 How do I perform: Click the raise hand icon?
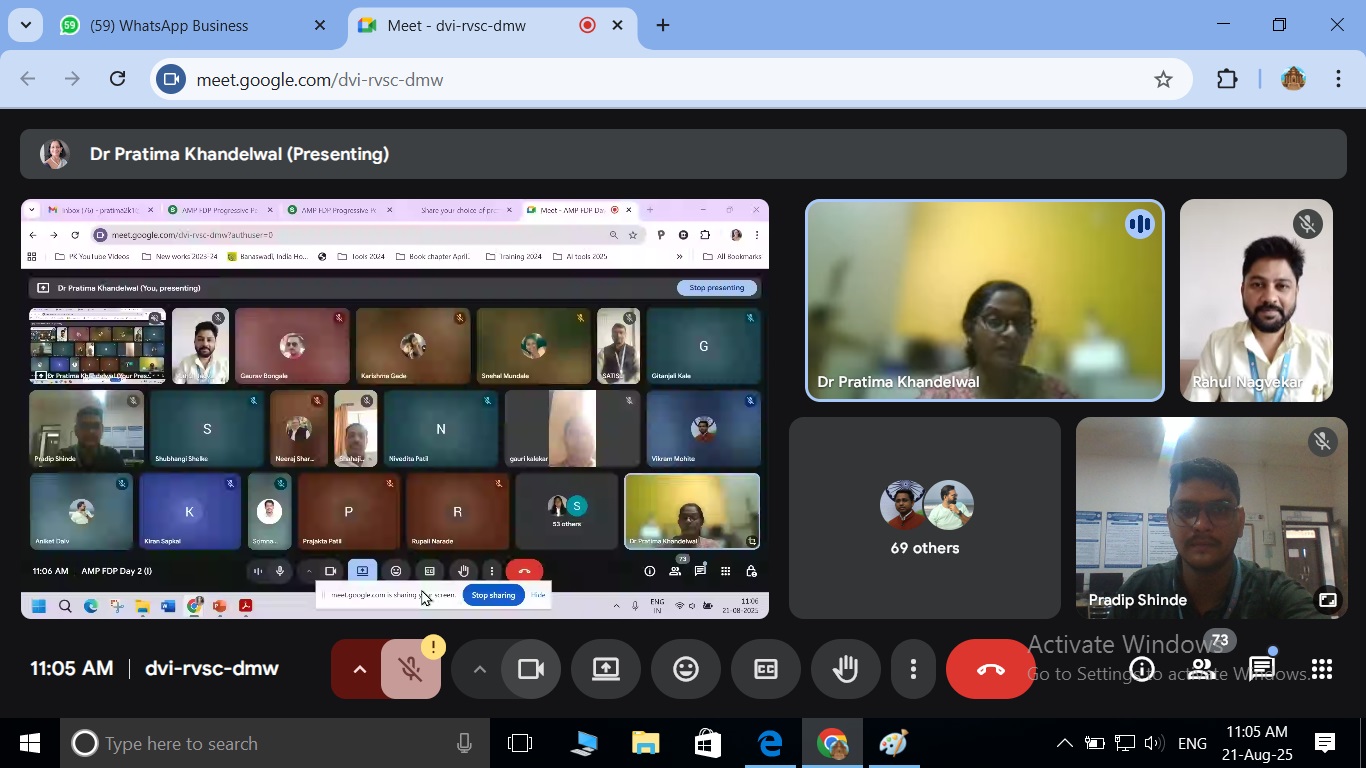coord(846,669)
